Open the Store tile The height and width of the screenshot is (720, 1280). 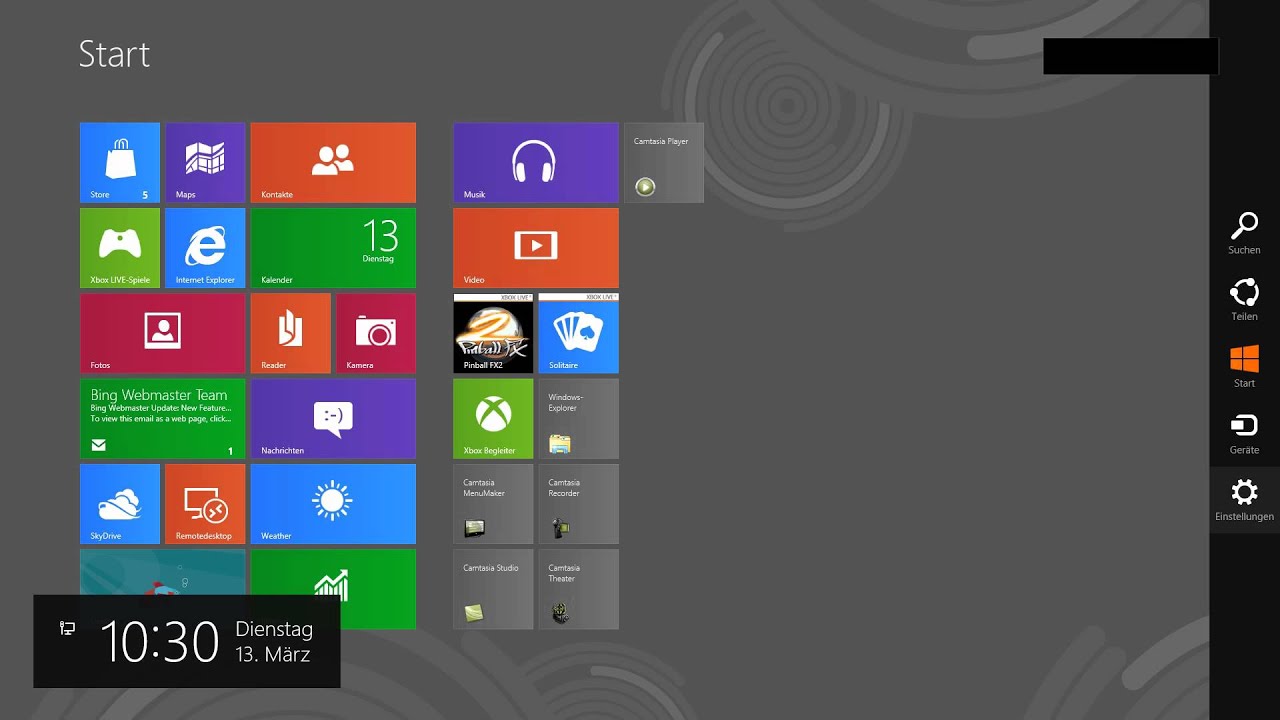120,163
